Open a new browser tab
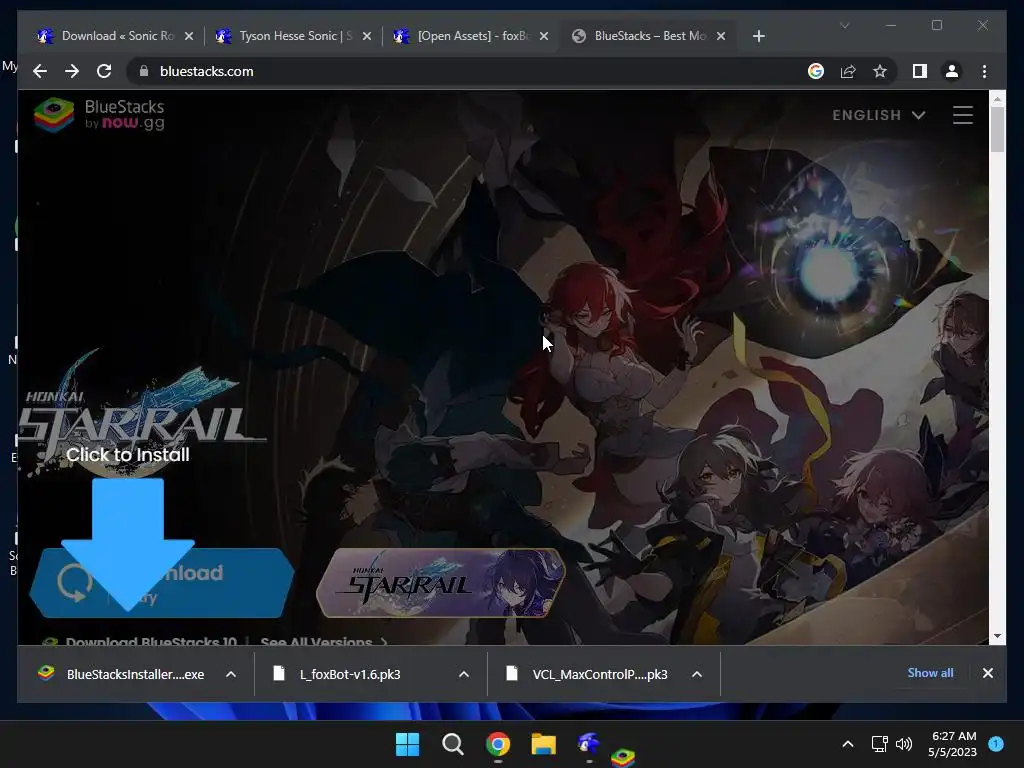Image resolution: width=1024 pixels, height=768 pixels. [x=758, y=36]
